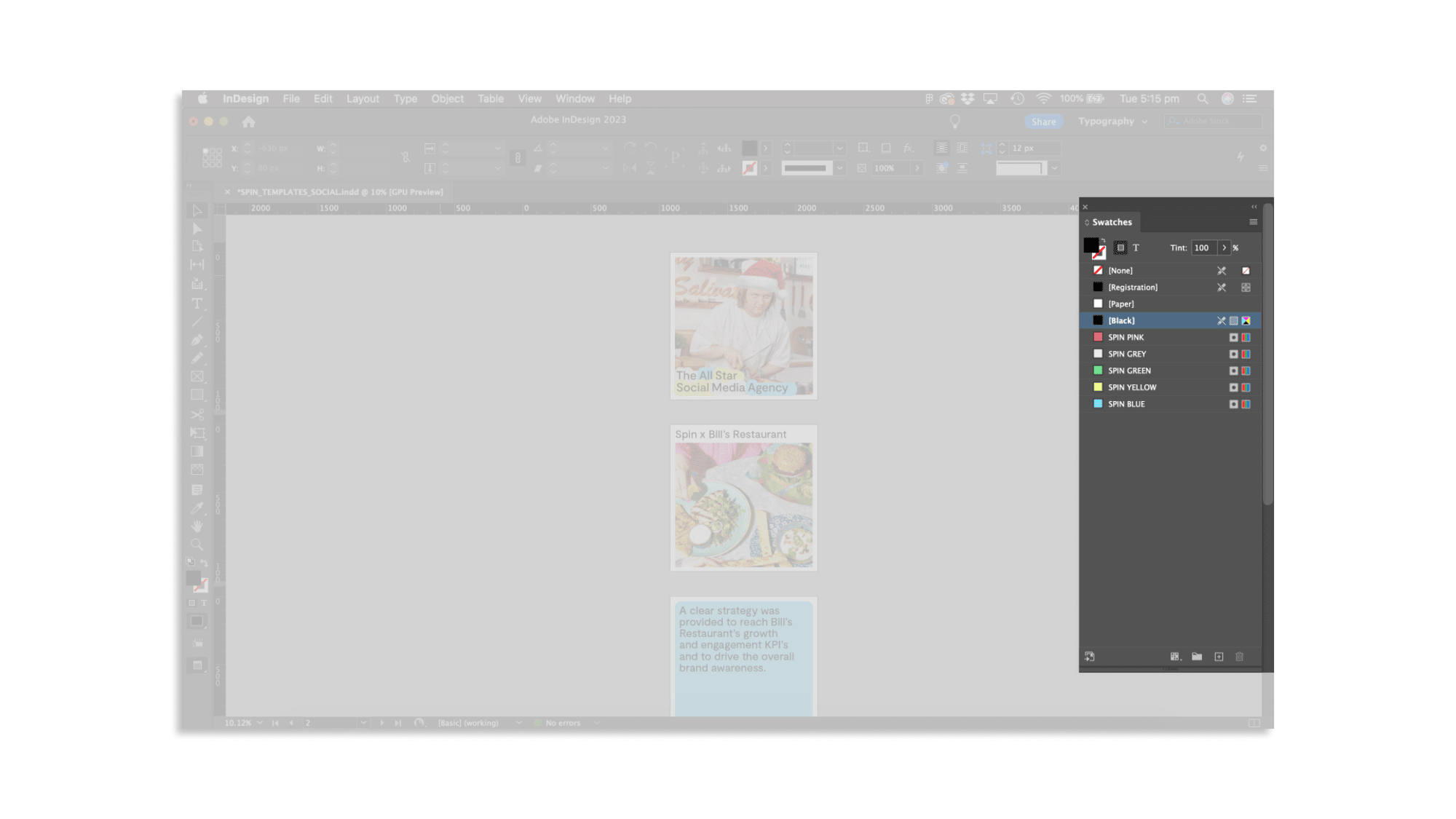Toggle constrain proportions chain icon
Screen dimensions: 1456x819
pyautogui.click(x=405, y=157)
